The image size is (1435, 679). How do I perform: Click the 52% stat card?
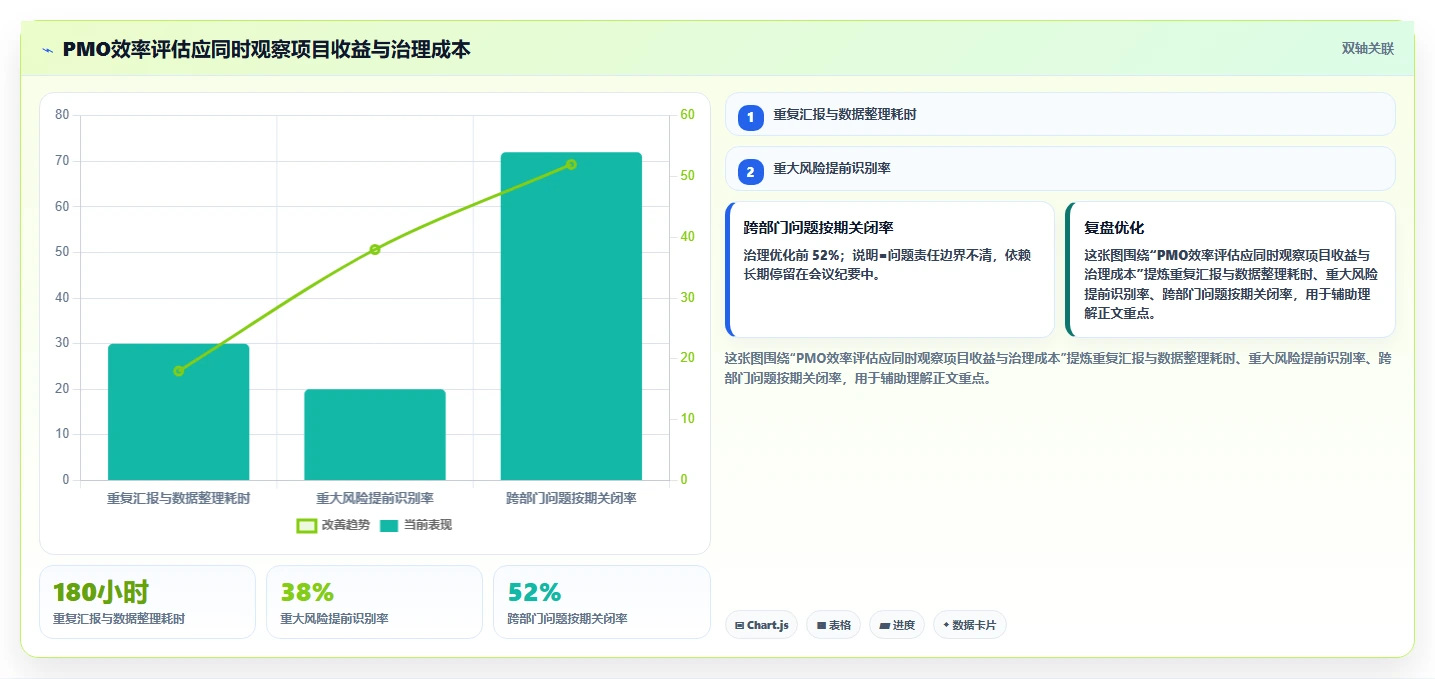click(x=602, y=602)
